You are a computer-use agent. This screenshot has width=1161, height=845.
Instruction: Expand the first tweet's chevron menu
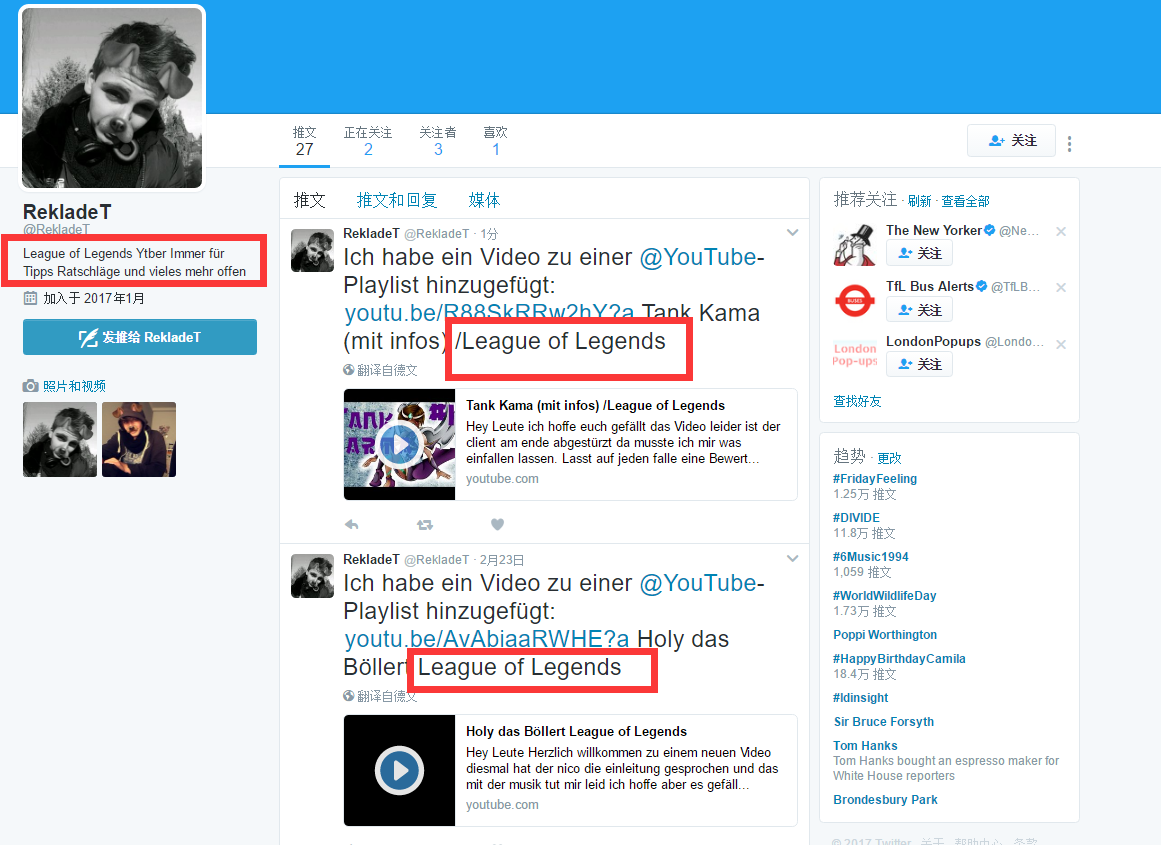pyautogui.click(x=792, y=233)
